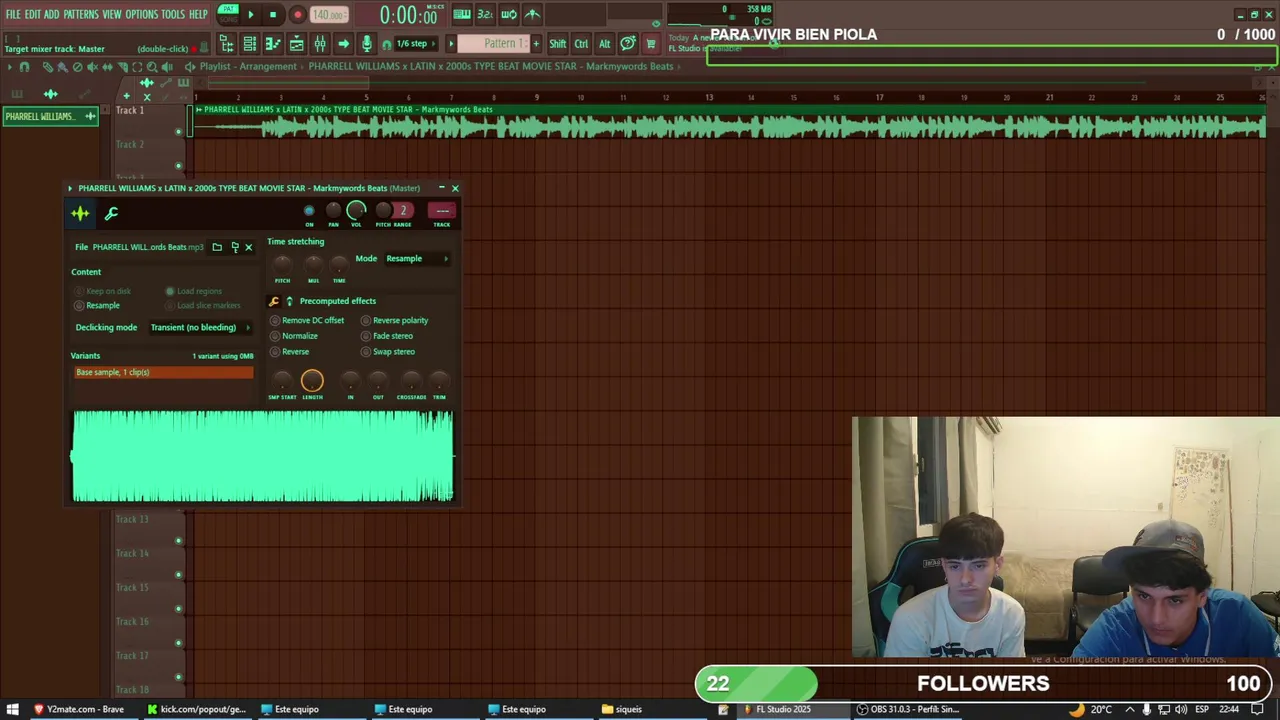Viewport: 1280px width, 720px height.
Task: Enable Reverse polarity
Action: (x=395, y=321)
